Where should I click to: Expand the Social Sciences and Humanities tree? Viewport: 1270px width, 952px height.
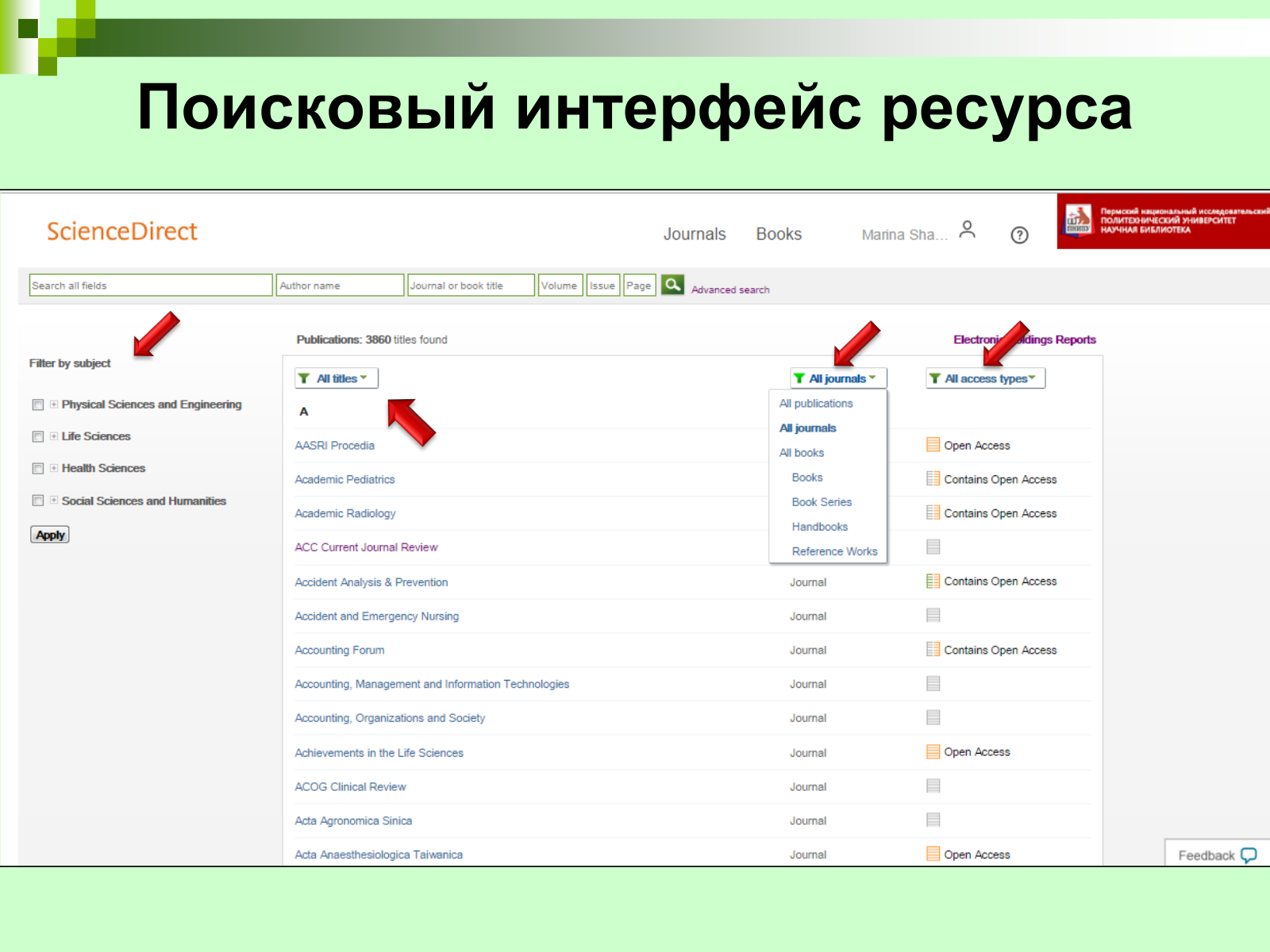(x=54, y=500)
